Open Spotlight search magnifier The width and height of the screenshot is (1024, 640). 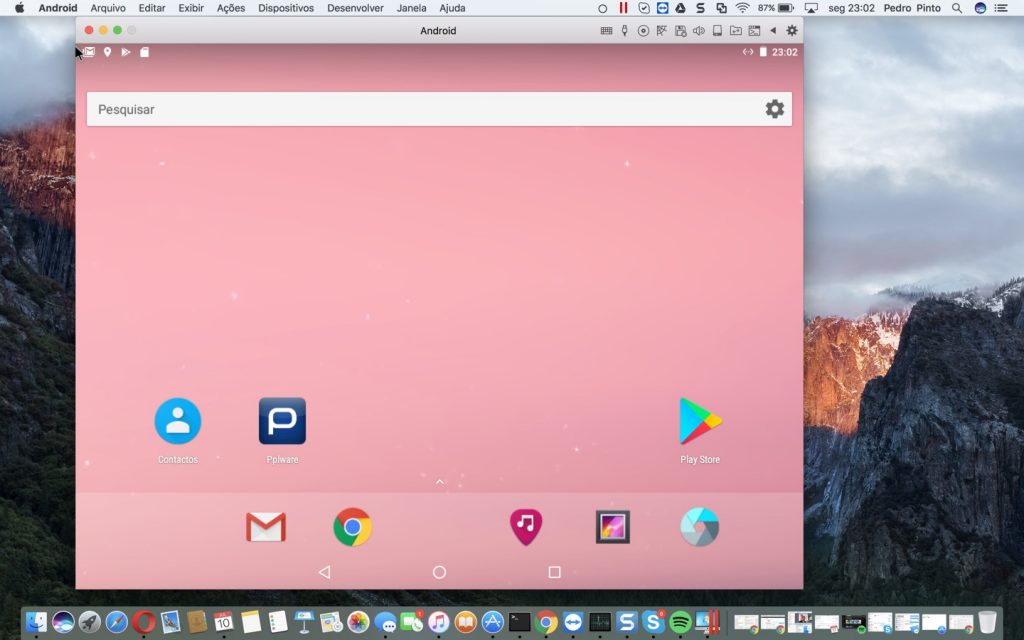(x=957, y=8)
